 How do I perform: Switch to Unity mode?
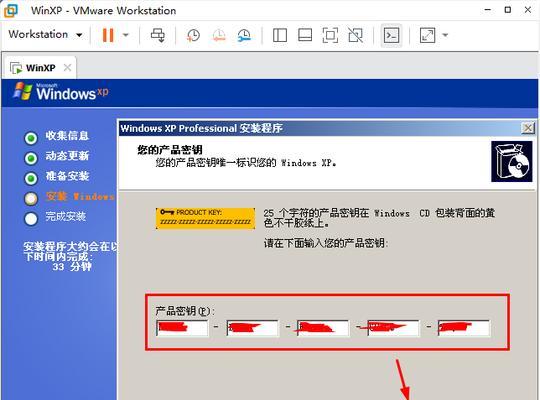355,35
